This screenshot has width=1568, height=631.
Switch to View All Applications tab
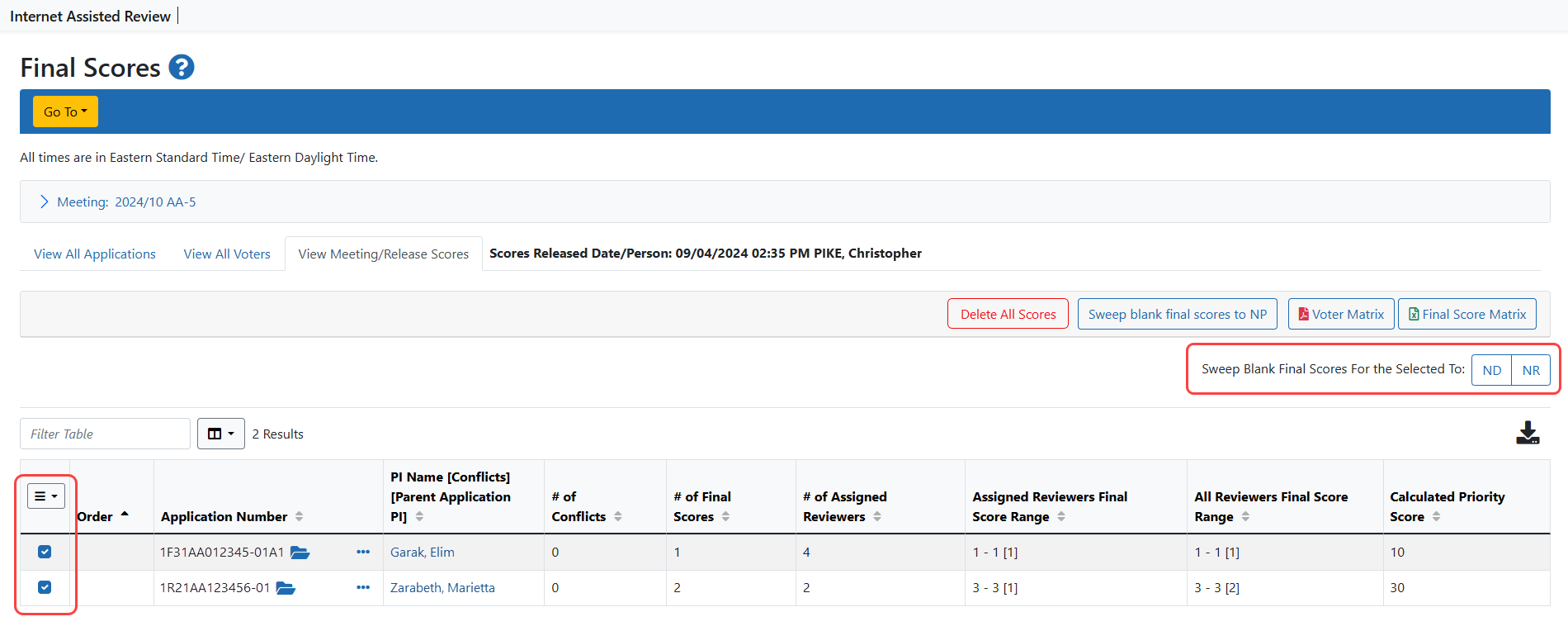coord(95,254)
